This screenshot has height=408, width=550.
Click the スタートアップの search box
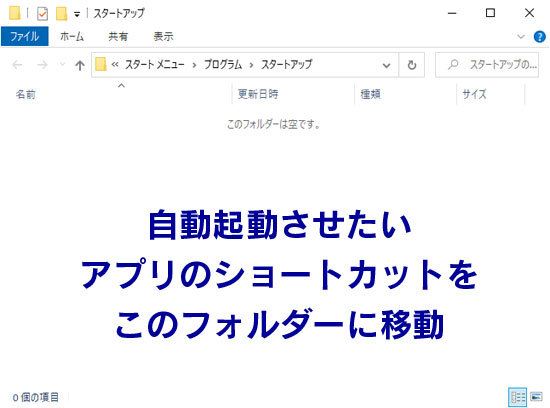487,65
